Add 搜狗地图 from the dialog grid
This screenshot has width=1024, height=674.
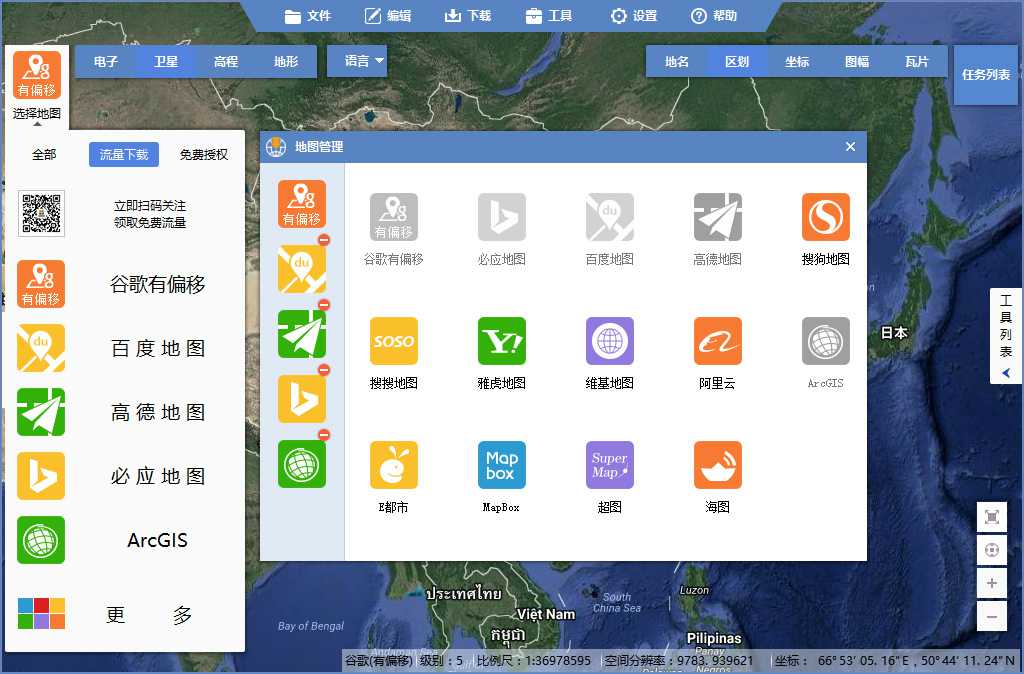pos(825,217)
